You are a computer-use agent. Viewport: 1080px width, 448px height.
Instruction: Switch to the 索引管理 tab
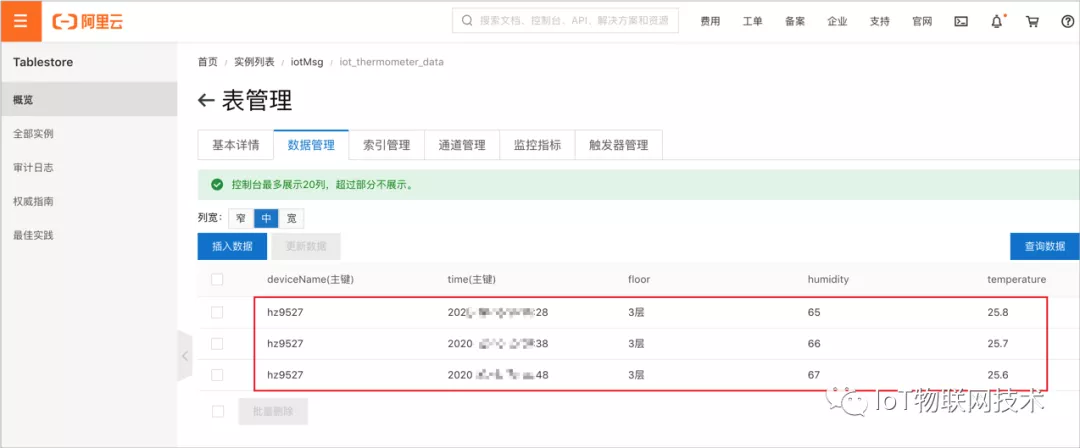(386, 145)
